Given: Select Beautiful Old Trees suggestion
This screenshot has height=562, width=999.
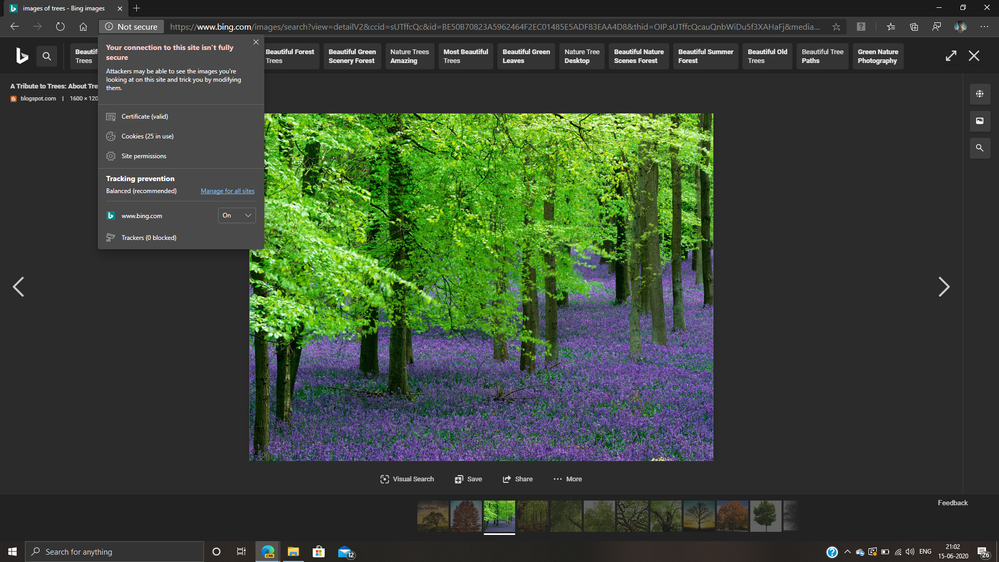Looking at the screenshot, I should [767, 56].
